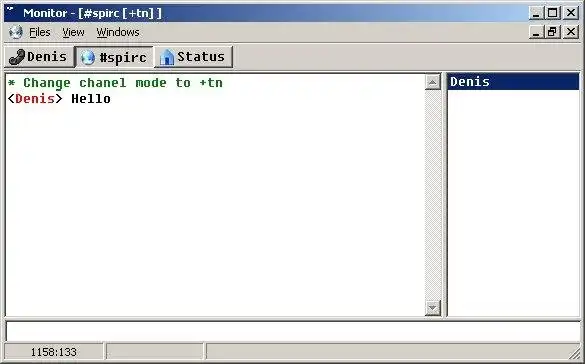Click the globe icon in the menu bar
The width and height of the screenshot is (585, 364).
tap(16, 32)
